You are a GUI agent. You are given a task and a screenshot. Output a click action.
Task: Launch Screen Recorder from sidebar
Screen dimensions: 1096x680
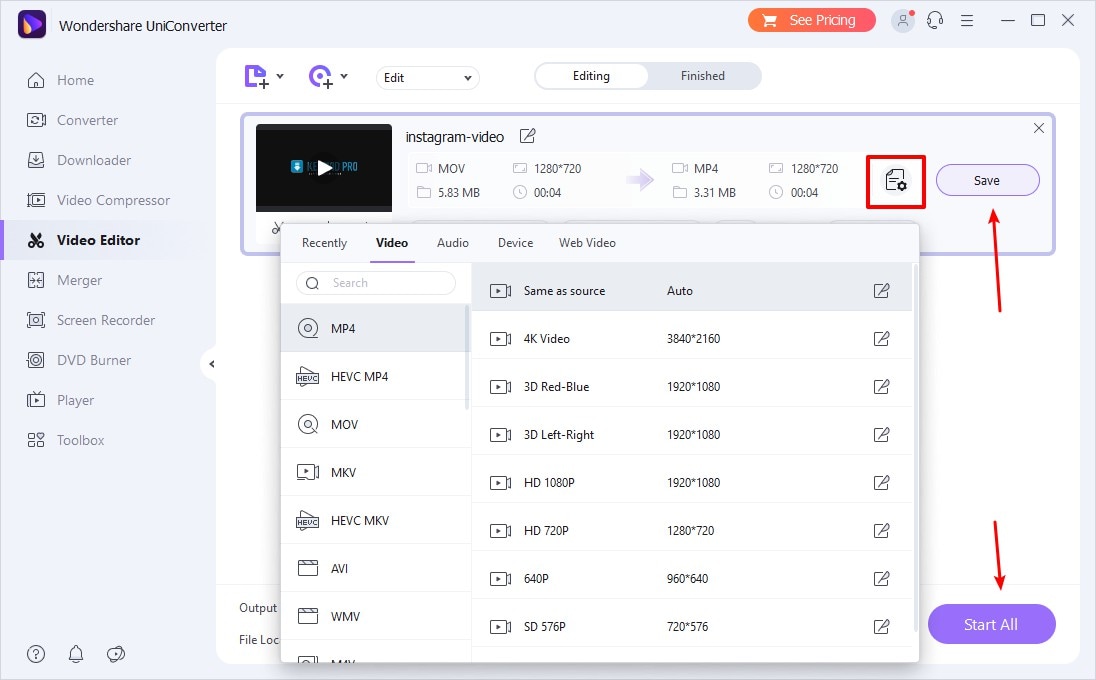click(x=90, y=320)
